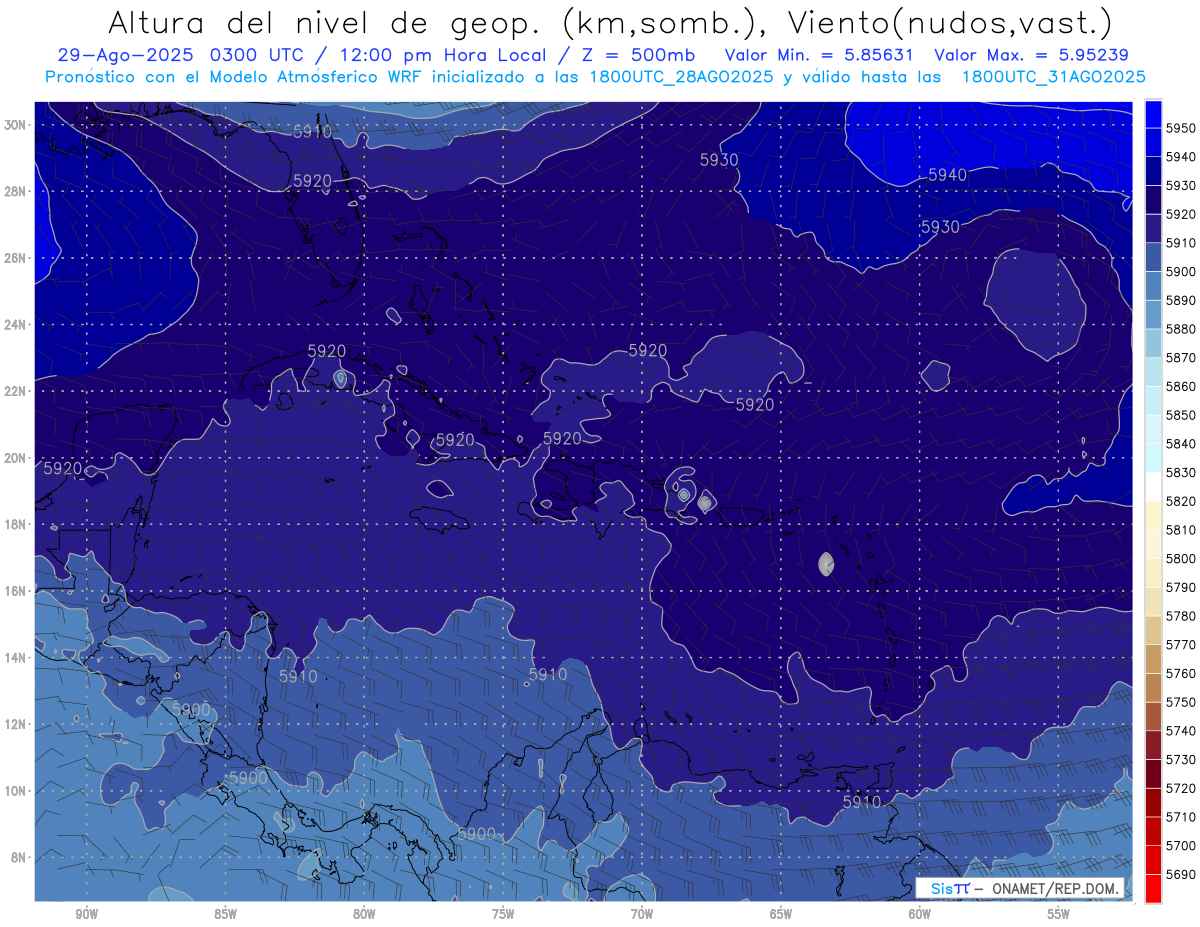The height and width of the screenshot is (927, 1200).
Task: Click the 5830 colorbar value
Action: pos(1181,472)
